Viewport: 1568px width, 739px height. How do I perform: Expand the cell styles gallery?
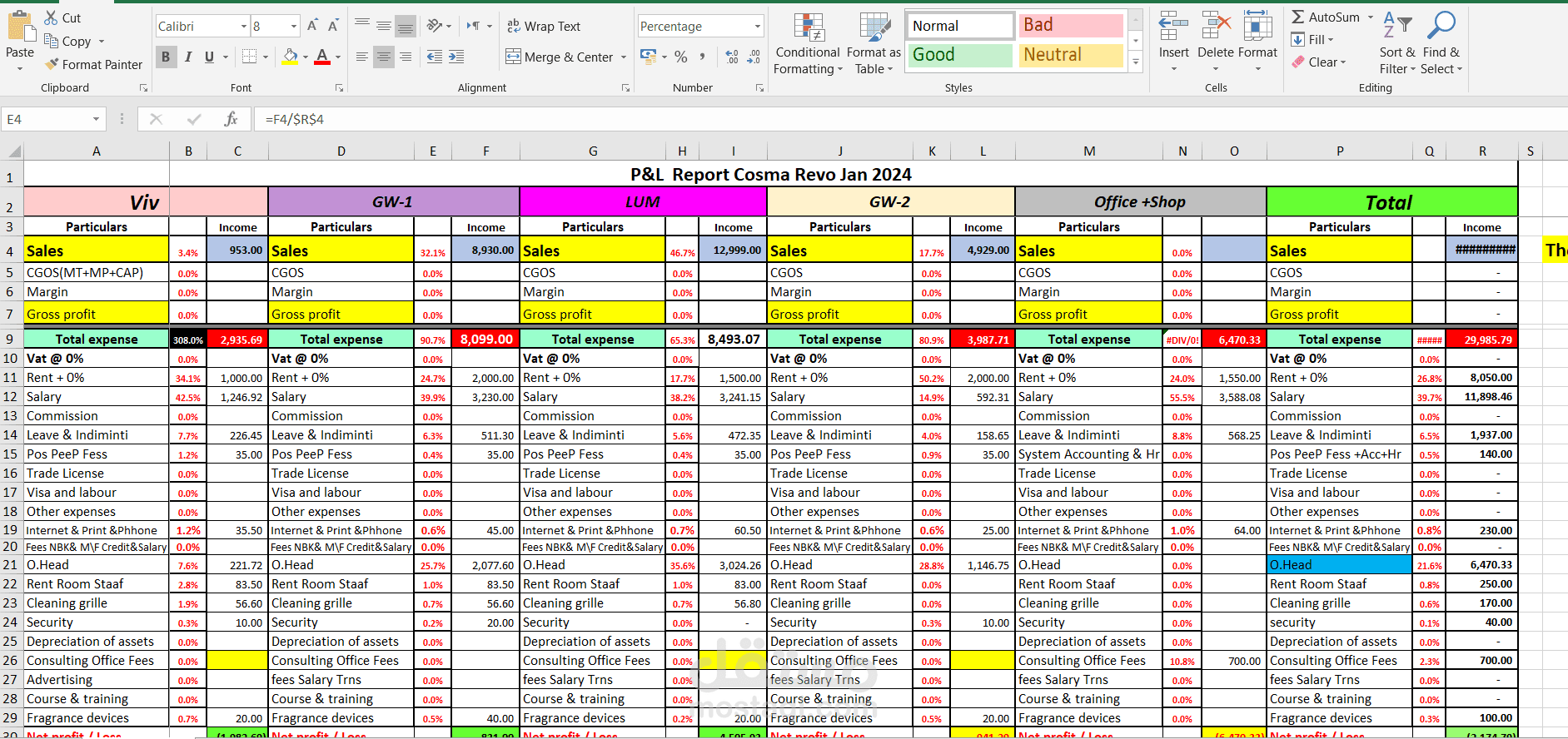tap(1135, 62)
